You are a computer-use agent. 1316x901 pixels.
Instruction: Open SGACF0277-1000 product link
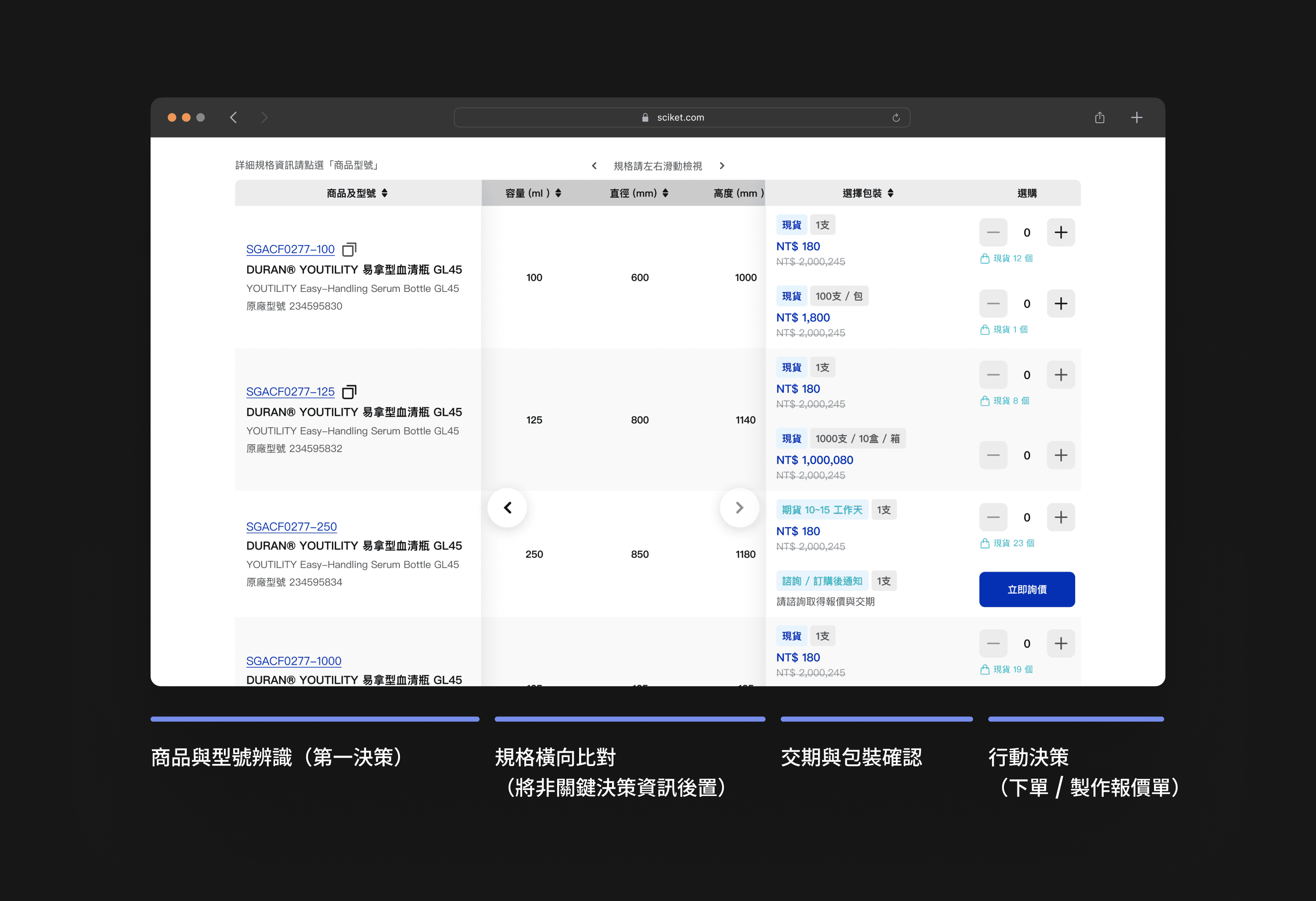coord(293,661)
